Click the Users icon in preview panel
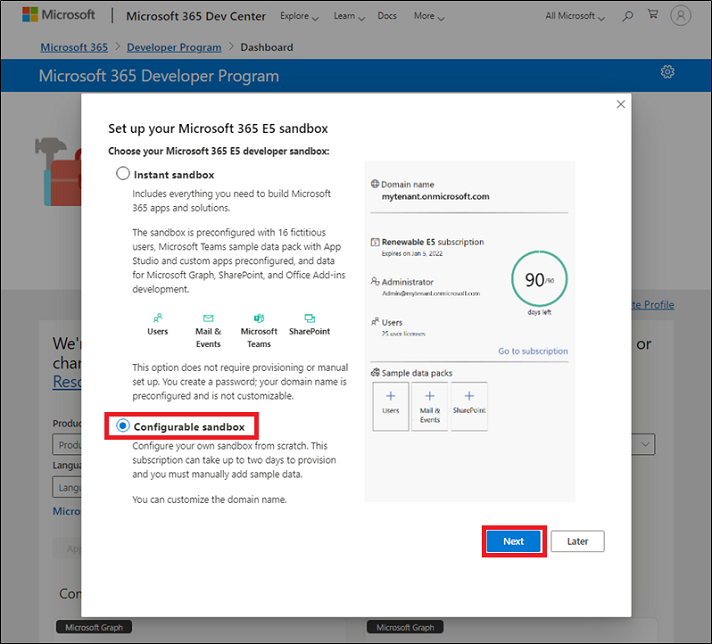This screenshot has width=712, height=644. [375, 322]
